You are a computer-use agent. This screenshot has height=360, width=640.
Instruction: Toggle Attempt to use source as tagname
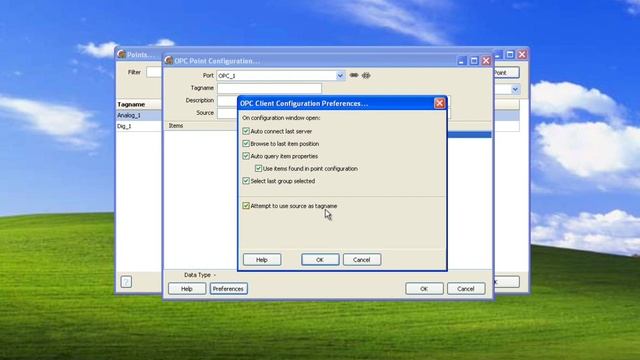(246, 206)
